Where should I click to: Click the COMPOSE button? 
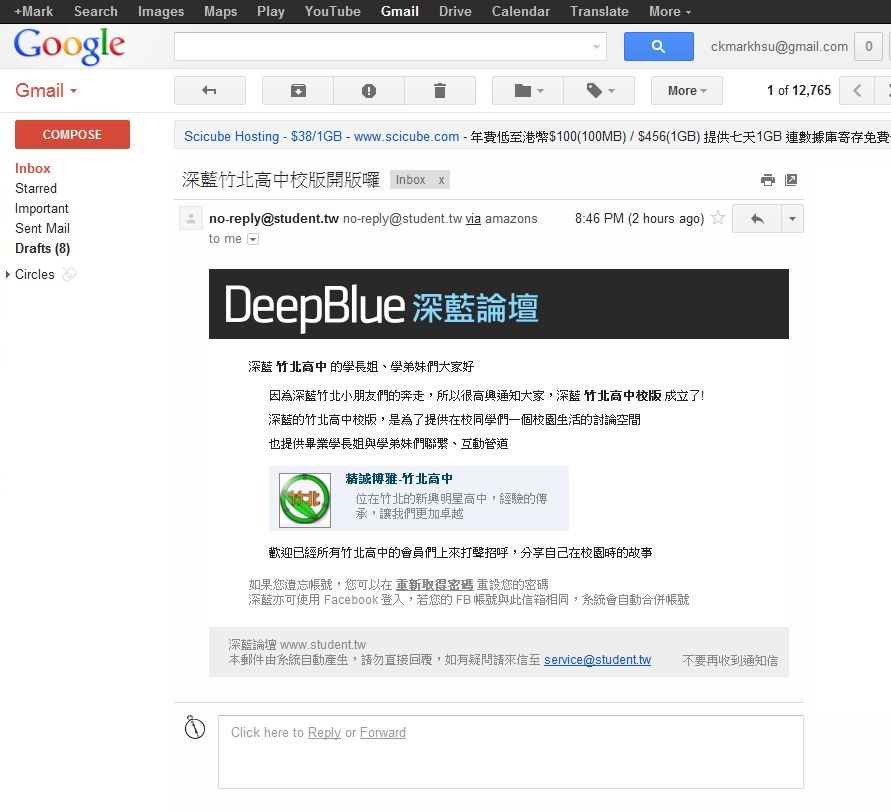(x=72, y=135)
